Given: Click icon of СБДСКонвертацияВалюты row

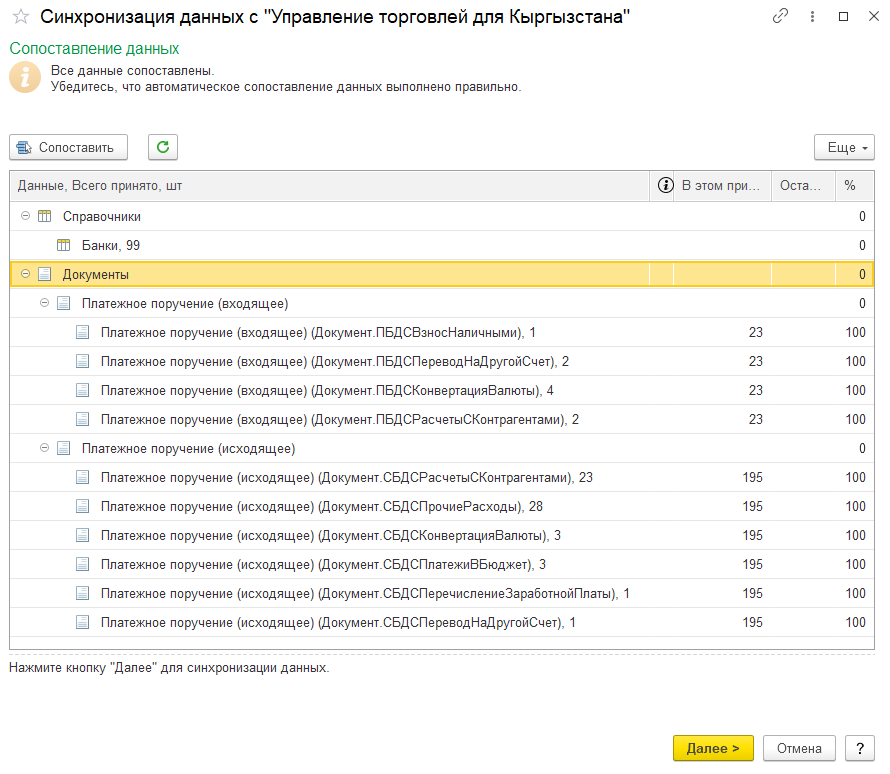Looking at the screenshot, I should coord(83,535).
